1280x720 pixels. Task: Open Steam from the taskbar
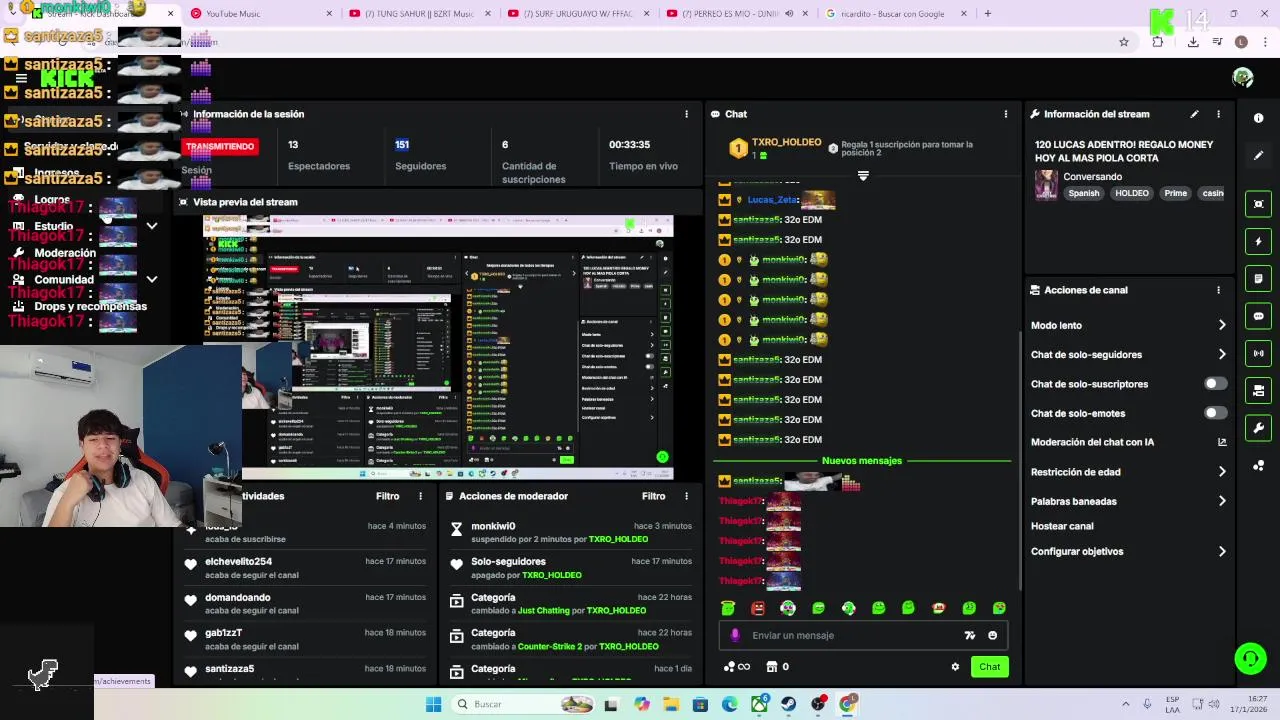789,704
